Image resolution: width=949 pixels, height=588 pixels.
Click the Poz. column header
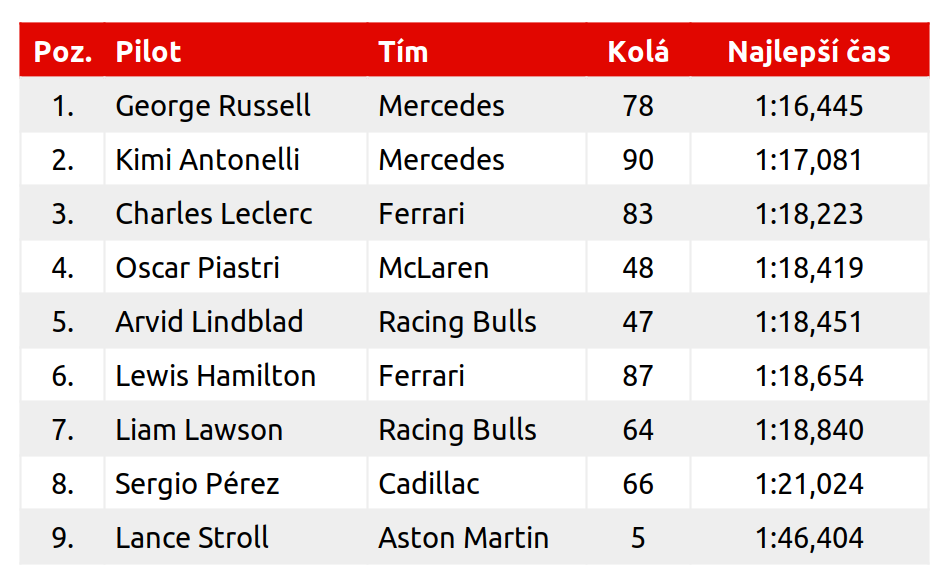63,52
